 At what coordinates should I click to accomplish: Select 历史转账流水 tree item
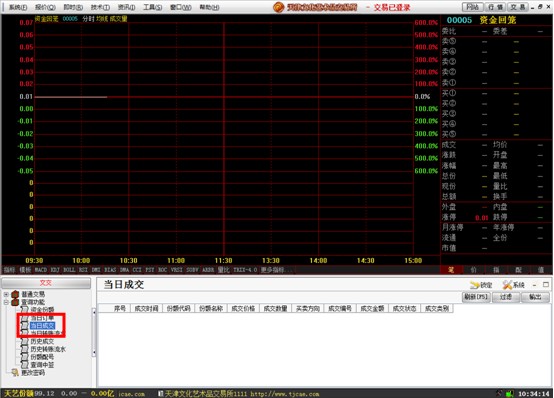click(x=48, y=349)
